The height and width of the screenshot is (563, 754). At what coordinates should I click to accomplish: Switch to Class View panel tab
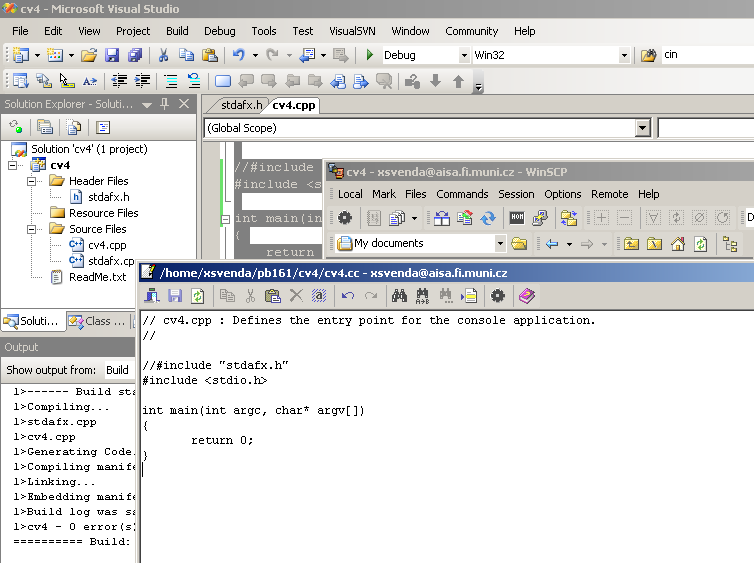click(99, 321)
